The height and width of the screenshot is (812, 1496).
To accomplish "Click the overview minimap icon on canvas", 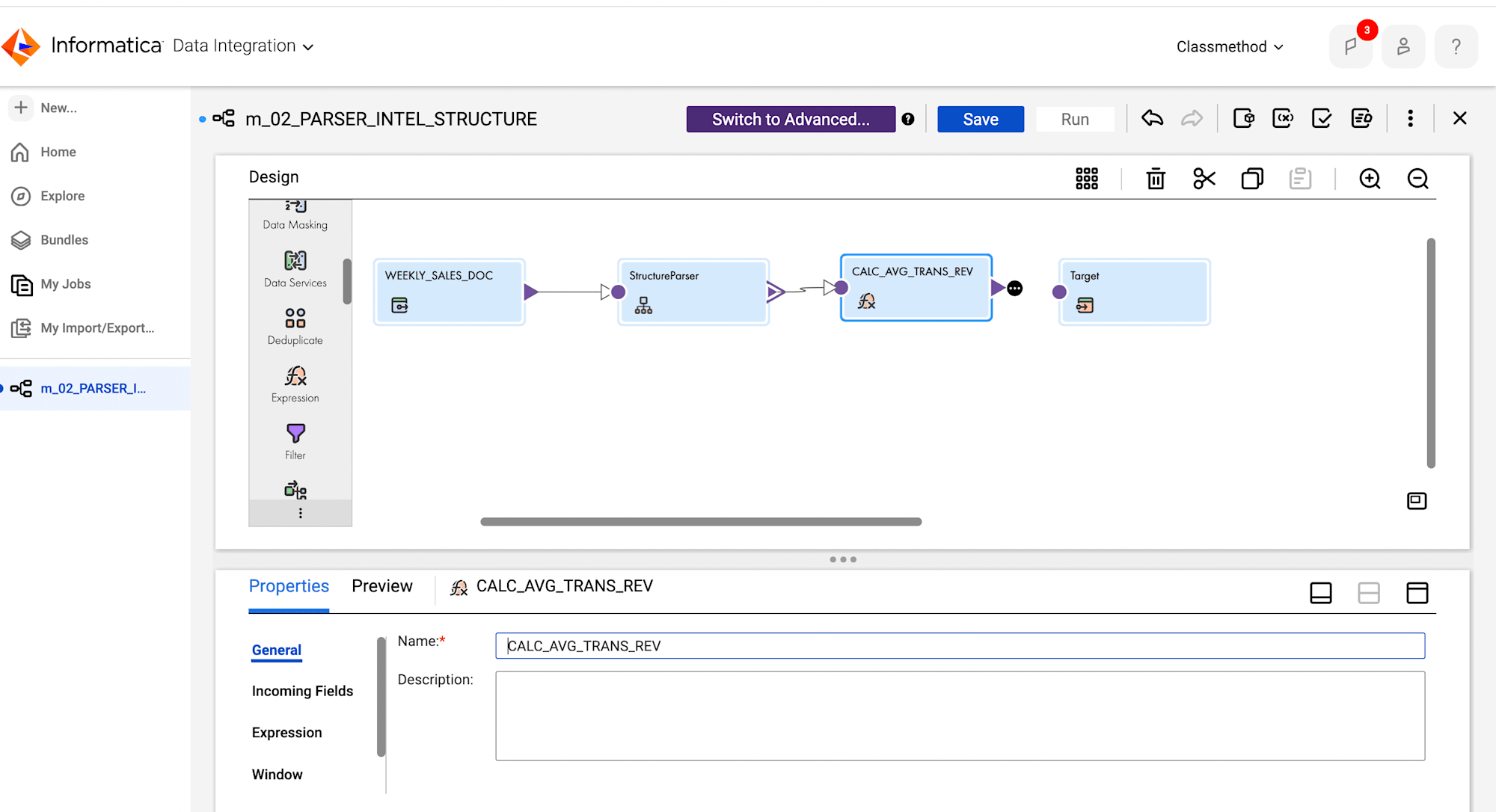I will click(x=1417, y=501).
